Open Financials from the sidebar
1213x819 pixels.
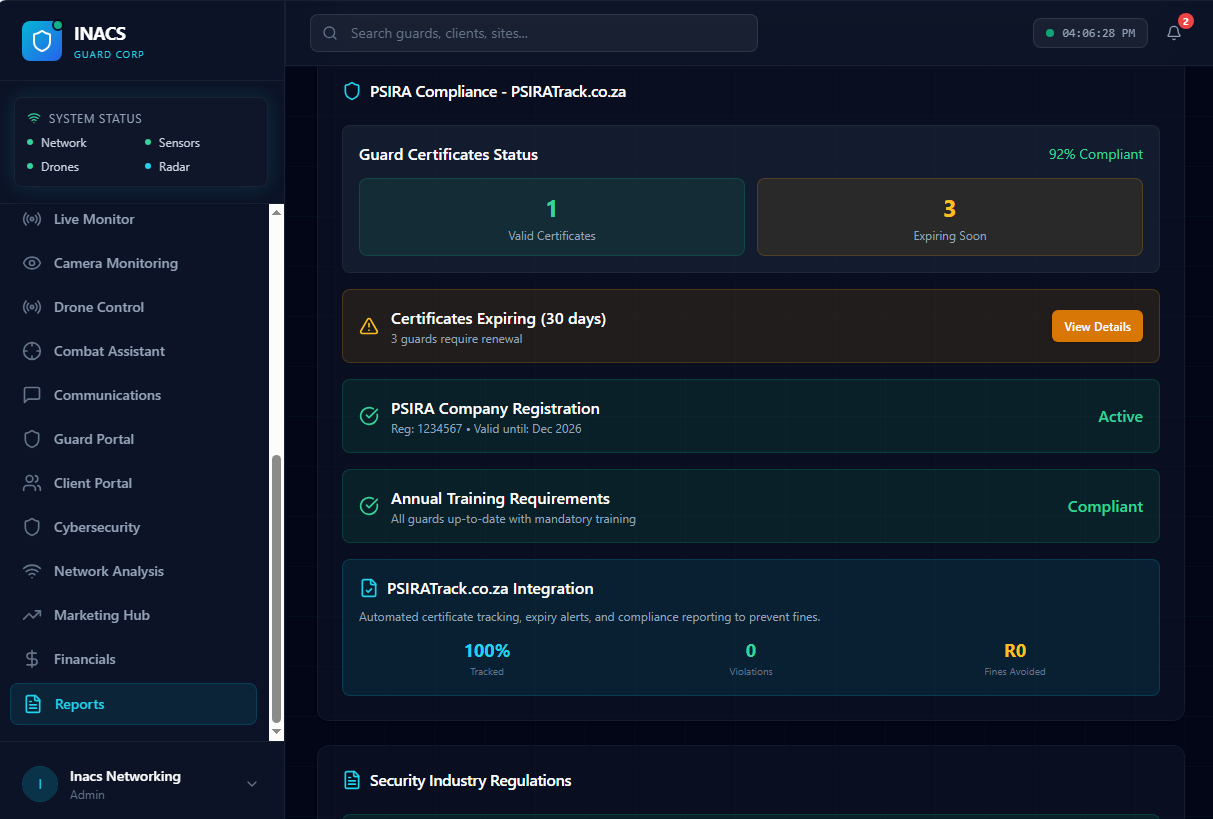133,659
